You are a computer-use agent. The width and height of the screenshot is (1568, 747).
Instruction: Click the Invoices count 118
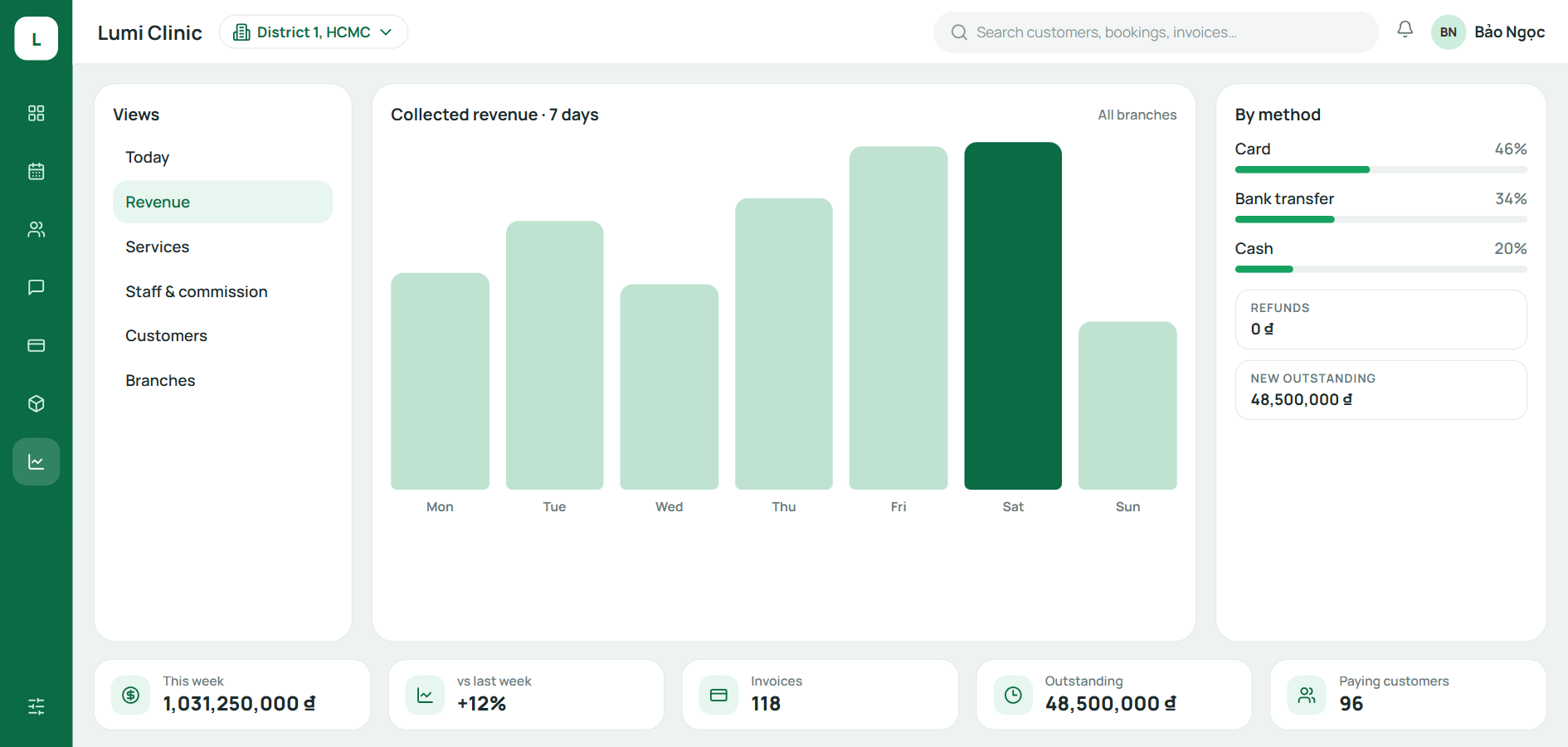766,704
